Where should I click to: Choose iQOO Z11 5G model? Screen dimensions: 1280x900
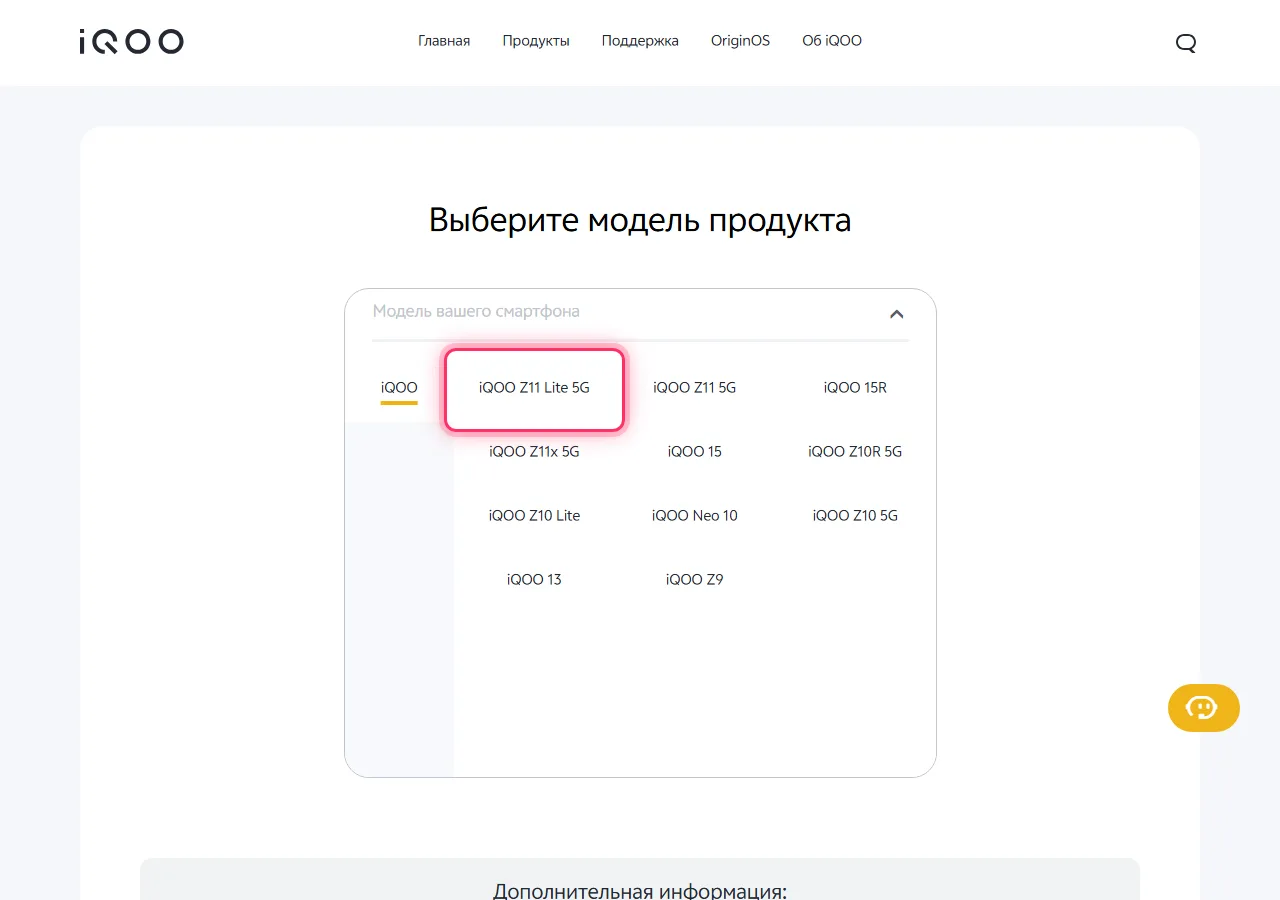694,388
